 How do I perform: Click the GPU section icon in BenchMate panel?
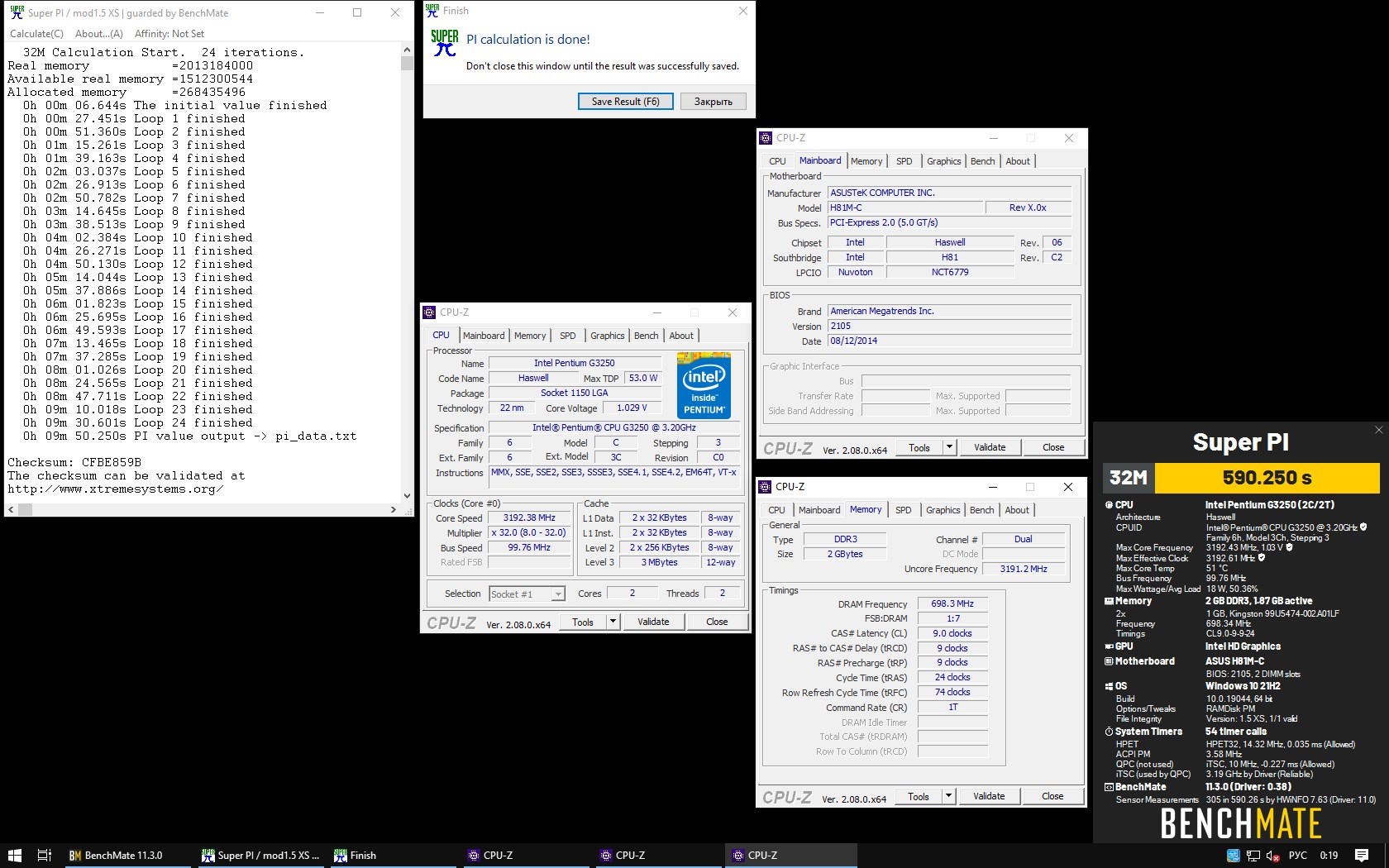(x=1109, y=646)
